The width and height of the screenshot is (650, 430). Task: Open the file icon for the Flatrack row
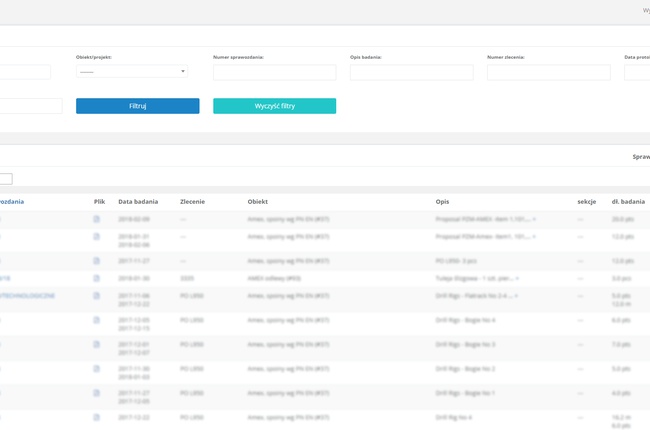pyautogui.click(x=97, y=296)
